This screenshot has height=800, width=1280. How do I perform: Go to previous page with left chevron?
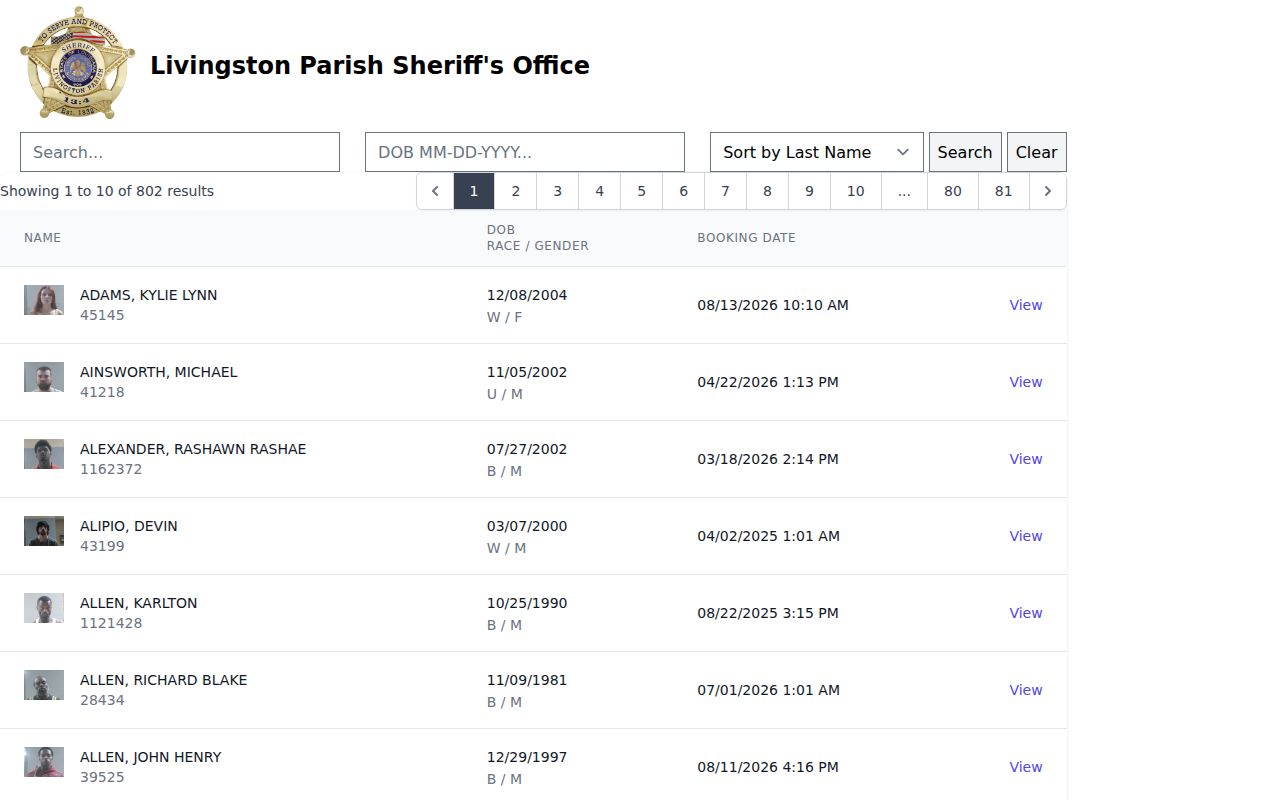[435, 191]
